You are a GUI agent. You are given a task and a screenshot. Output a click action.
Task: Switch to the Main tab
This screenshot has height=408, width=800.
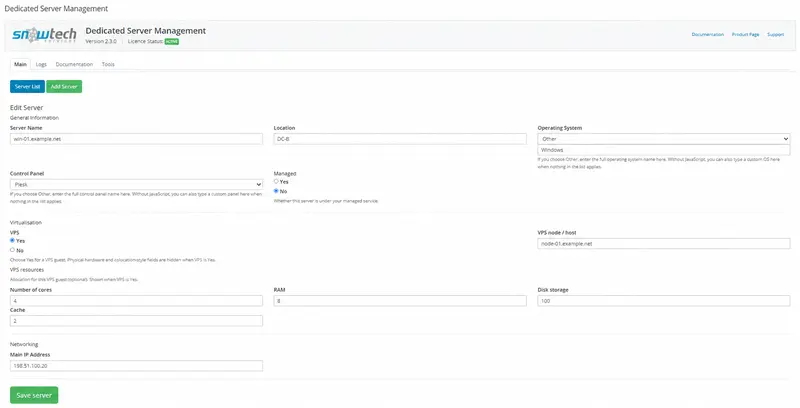click(x=20, y=64)
